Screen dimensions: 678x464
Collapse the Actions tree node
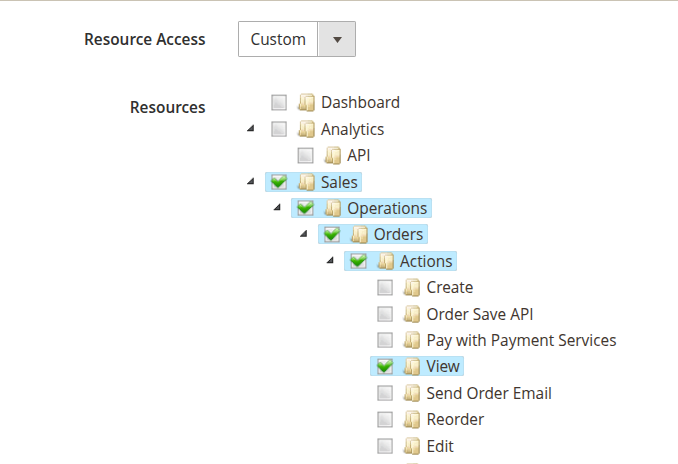pyautogui.click(x=329, y=260)
